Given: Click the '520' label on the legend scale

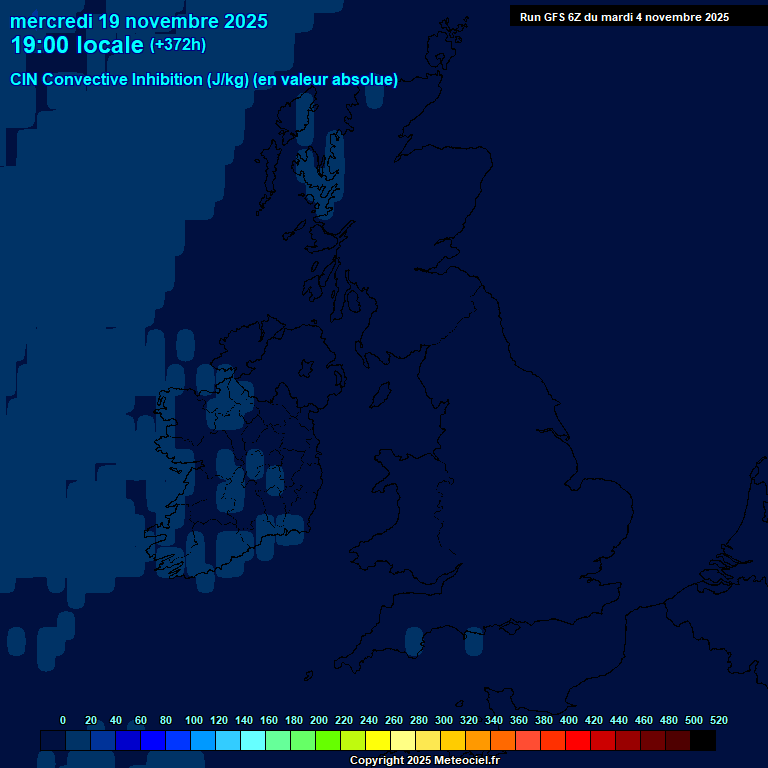Looking at the screenshot, I should point(718,720).
